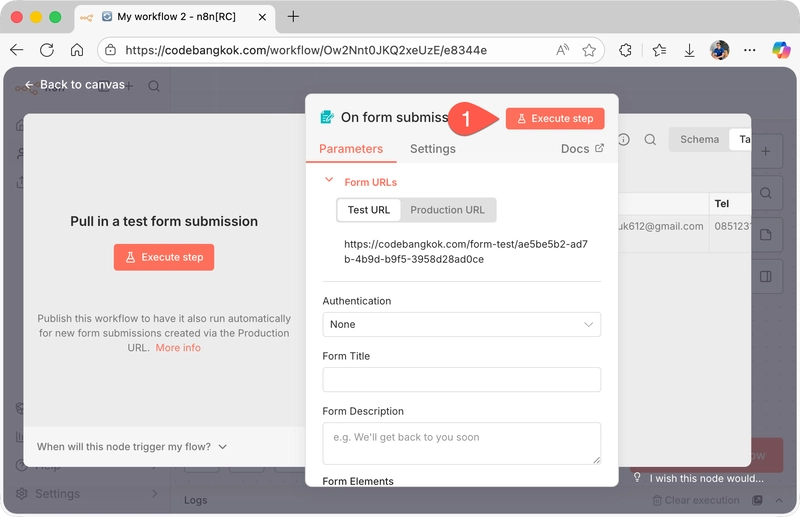Select the Test URL toggle option
Viewport: 800px width, 517px height.
369,210
